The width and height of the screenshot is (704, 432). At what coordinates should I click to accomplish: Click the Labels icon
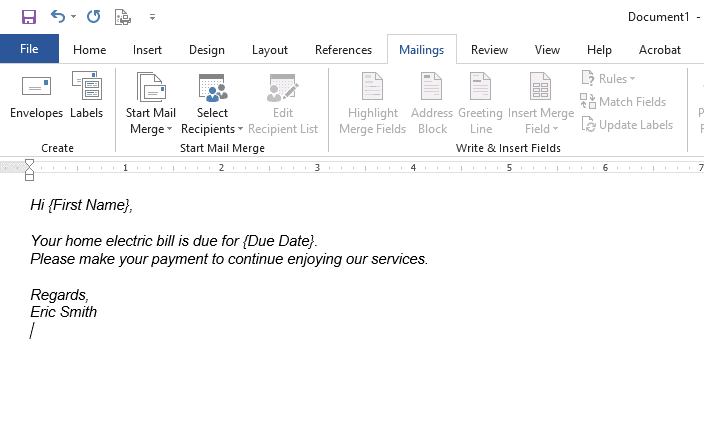(x=87, y=85)
